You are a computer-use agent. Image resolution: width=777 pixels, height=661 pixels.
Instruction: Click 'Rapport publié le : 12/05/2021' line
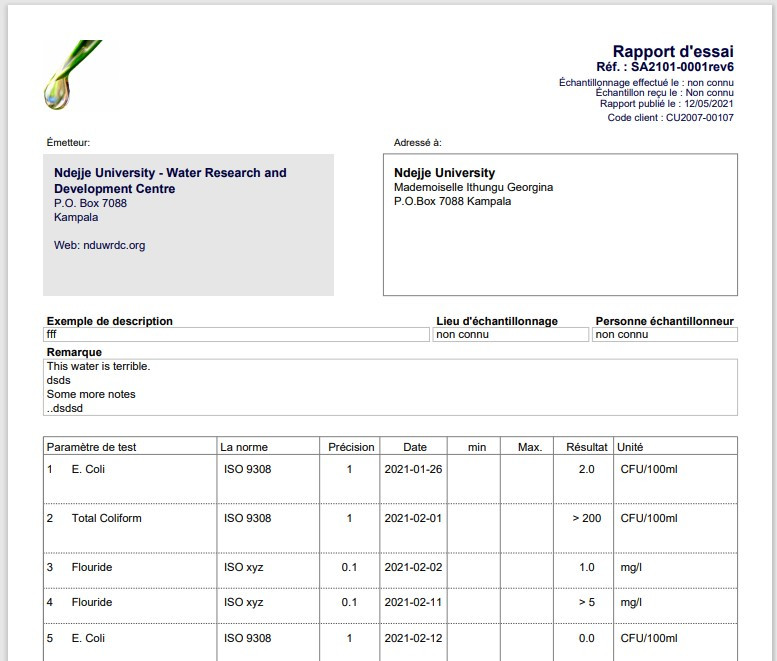click(666, 104)
